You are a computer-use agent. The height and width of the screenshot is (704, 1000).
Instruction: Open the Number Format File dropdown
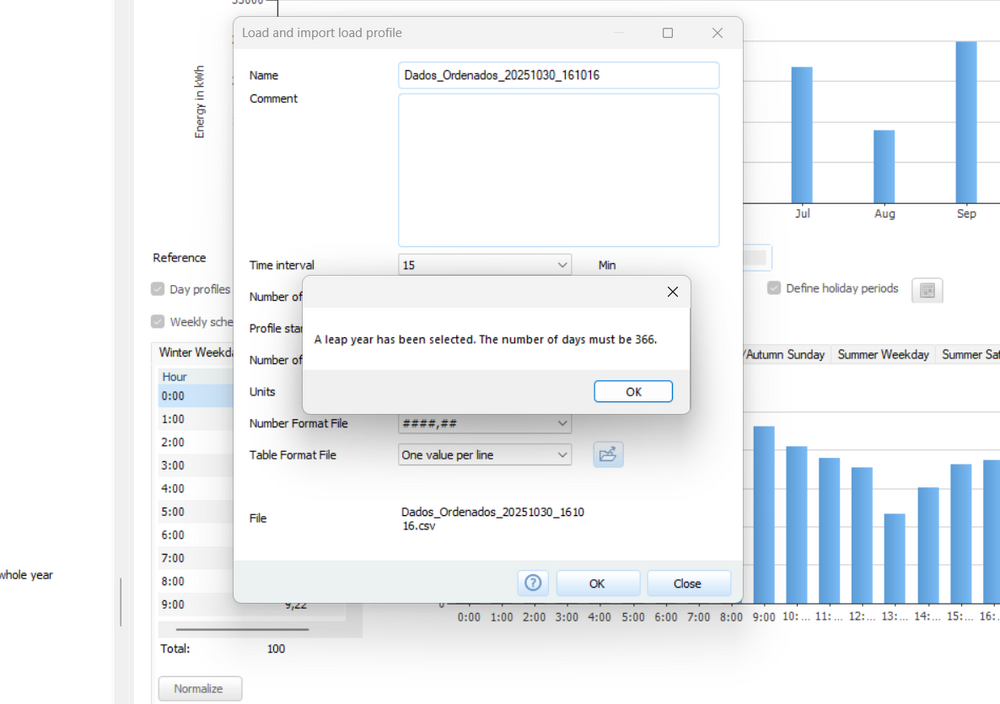[561, 424]
